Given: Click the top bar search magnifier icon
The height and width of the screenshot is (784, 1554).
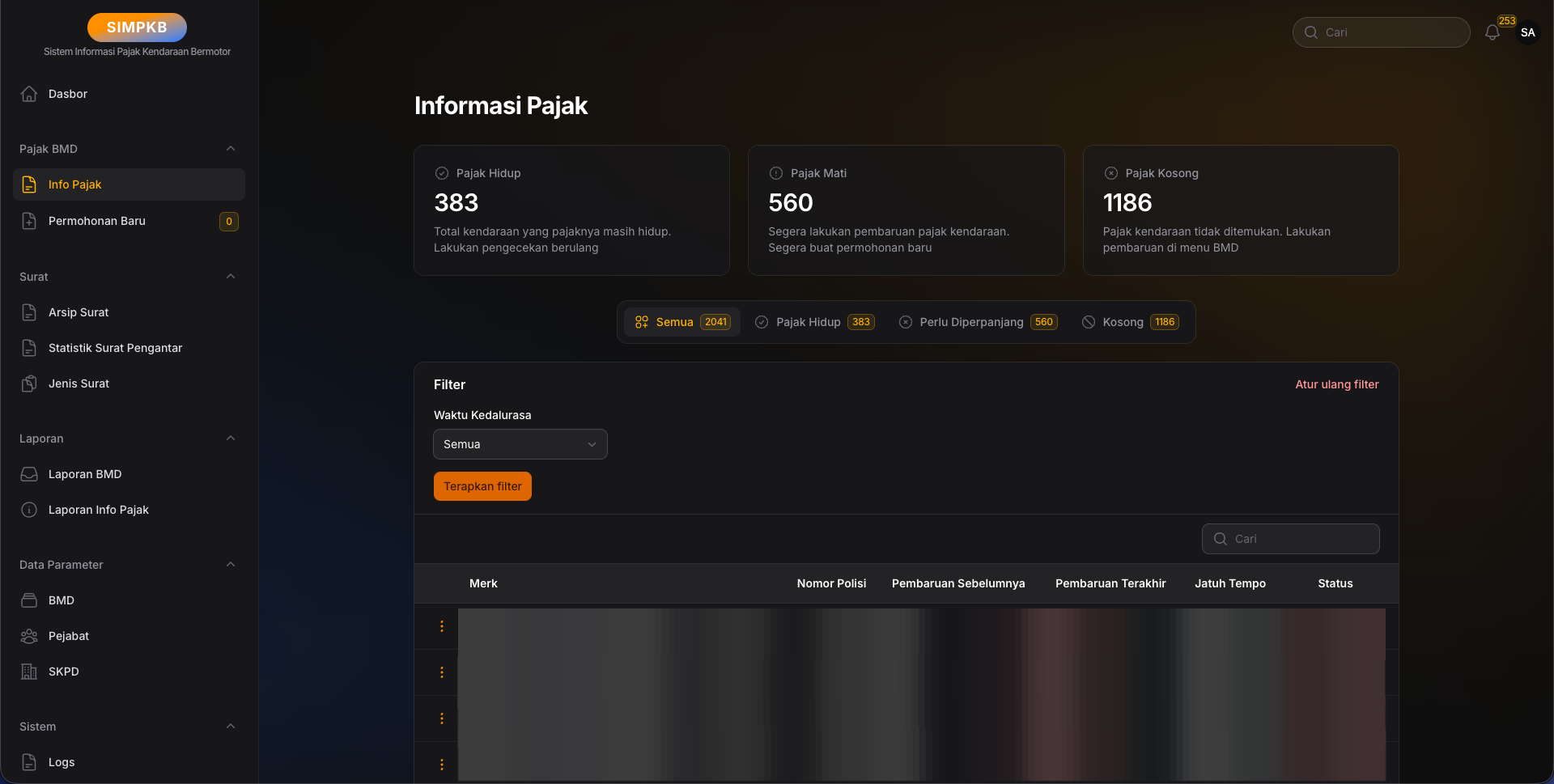Looking at the screenshot, I should 1311,32.
